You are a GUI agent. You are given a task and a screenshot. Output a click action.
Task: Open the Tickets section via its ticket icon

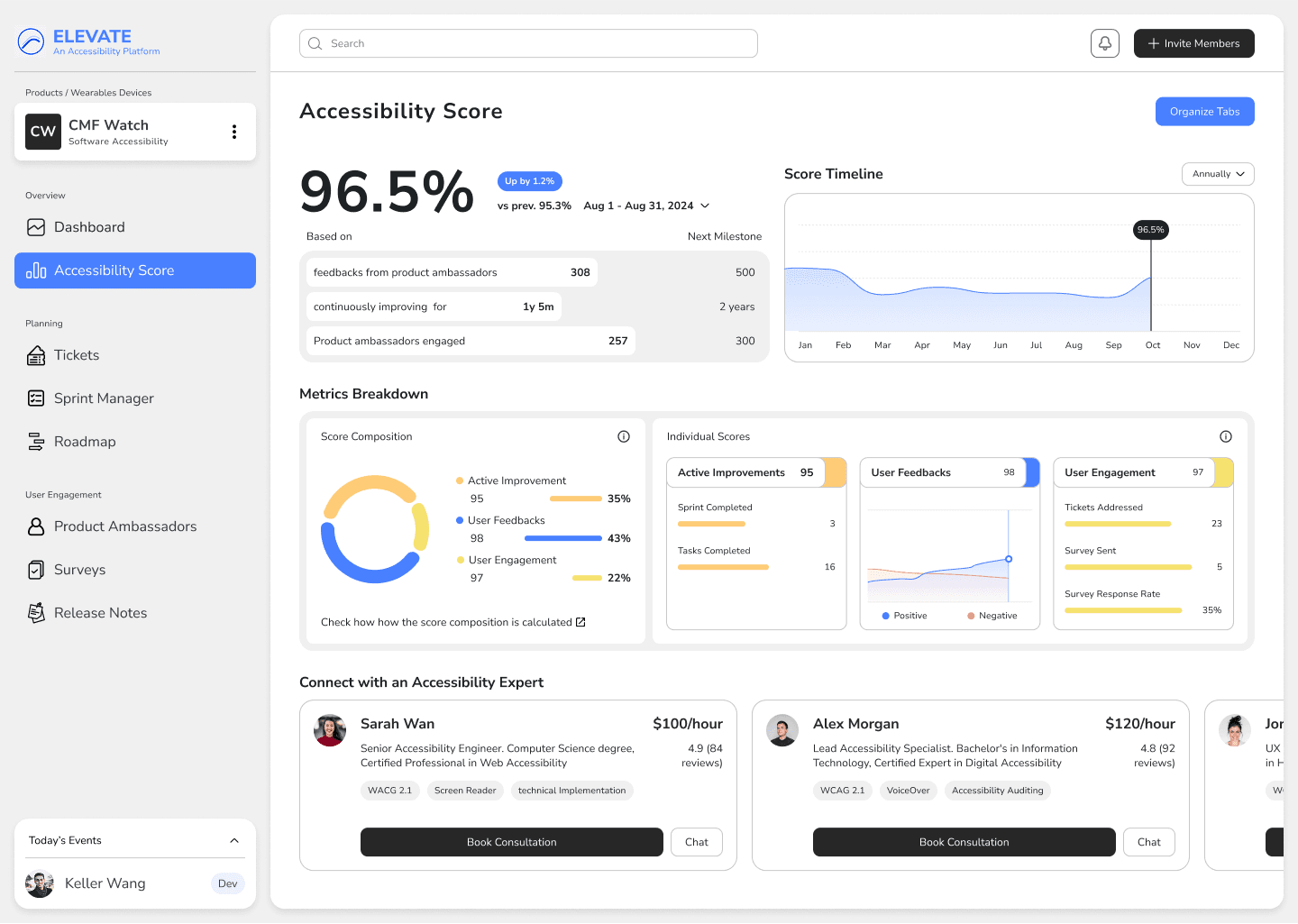(x=36, y=355)
